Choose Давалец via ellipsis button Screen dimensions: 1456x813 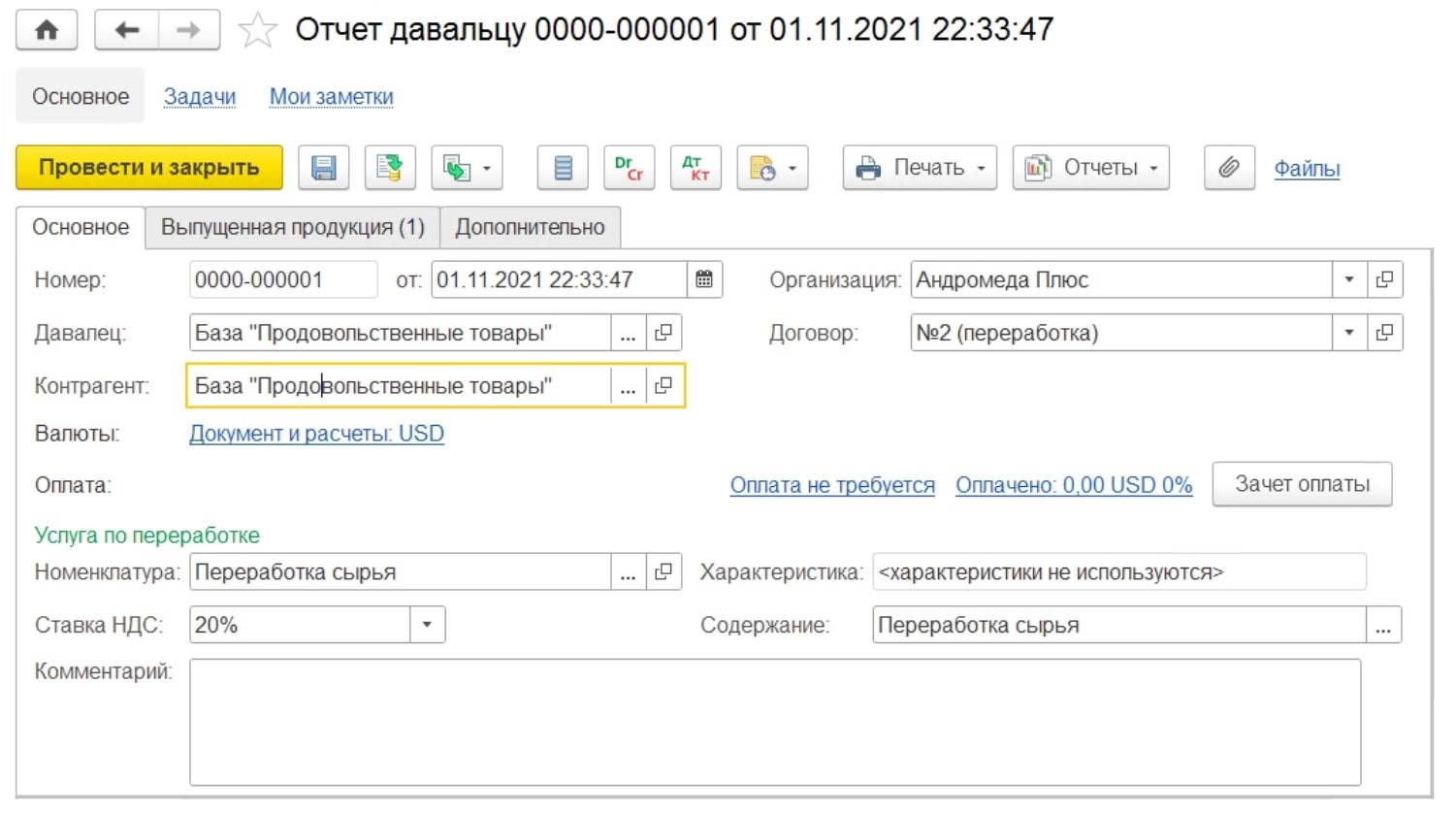[x=628, y=333]
